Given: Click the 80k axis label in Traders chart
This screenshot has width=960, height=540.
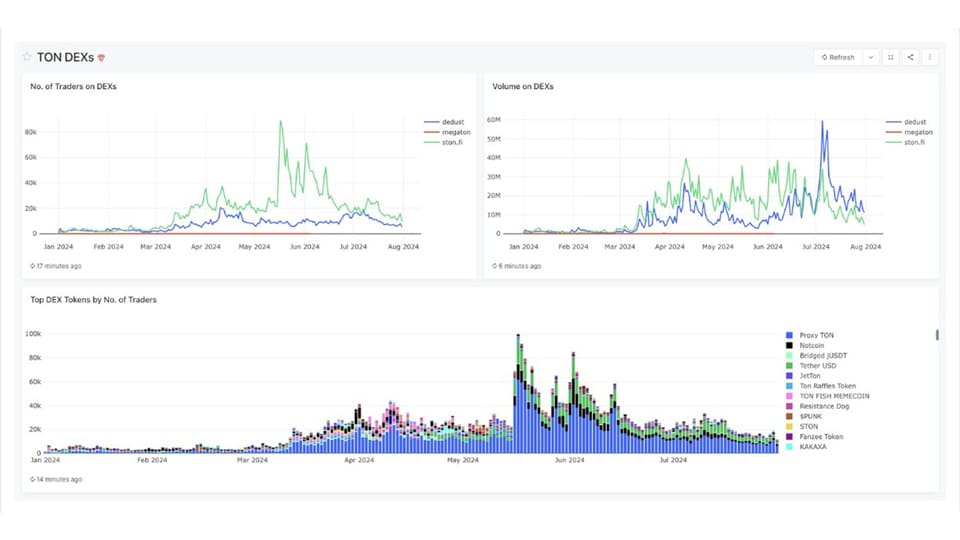Looking at the screenshot, I should click(x=31, y=132).
